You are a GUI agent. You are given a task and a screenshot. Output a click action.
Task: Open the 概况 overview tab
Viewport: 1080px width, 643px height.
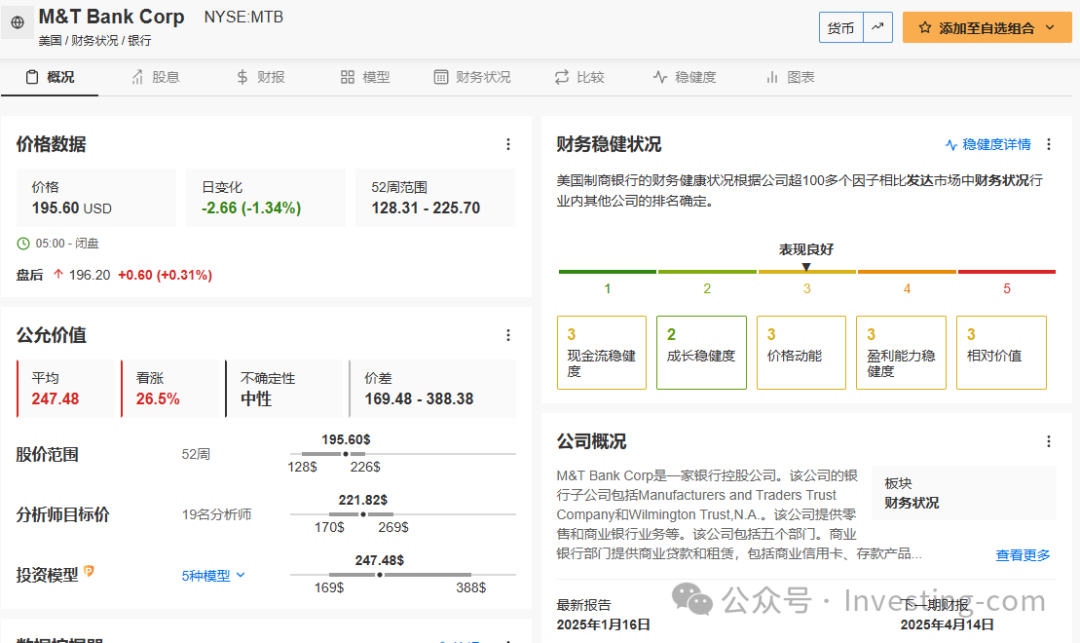pos(50,77)
